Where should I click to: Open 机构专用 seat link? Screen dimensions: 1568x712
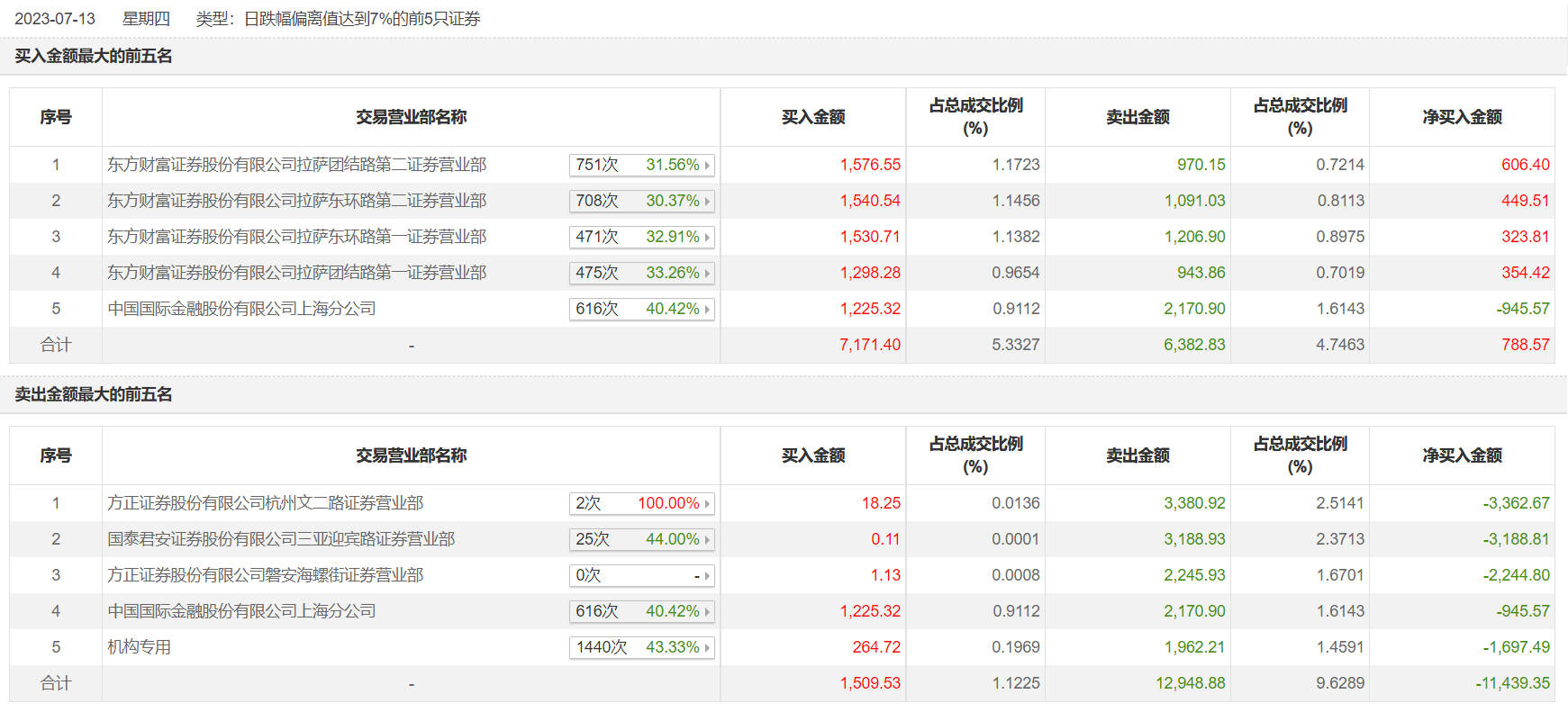pos(139,647)
